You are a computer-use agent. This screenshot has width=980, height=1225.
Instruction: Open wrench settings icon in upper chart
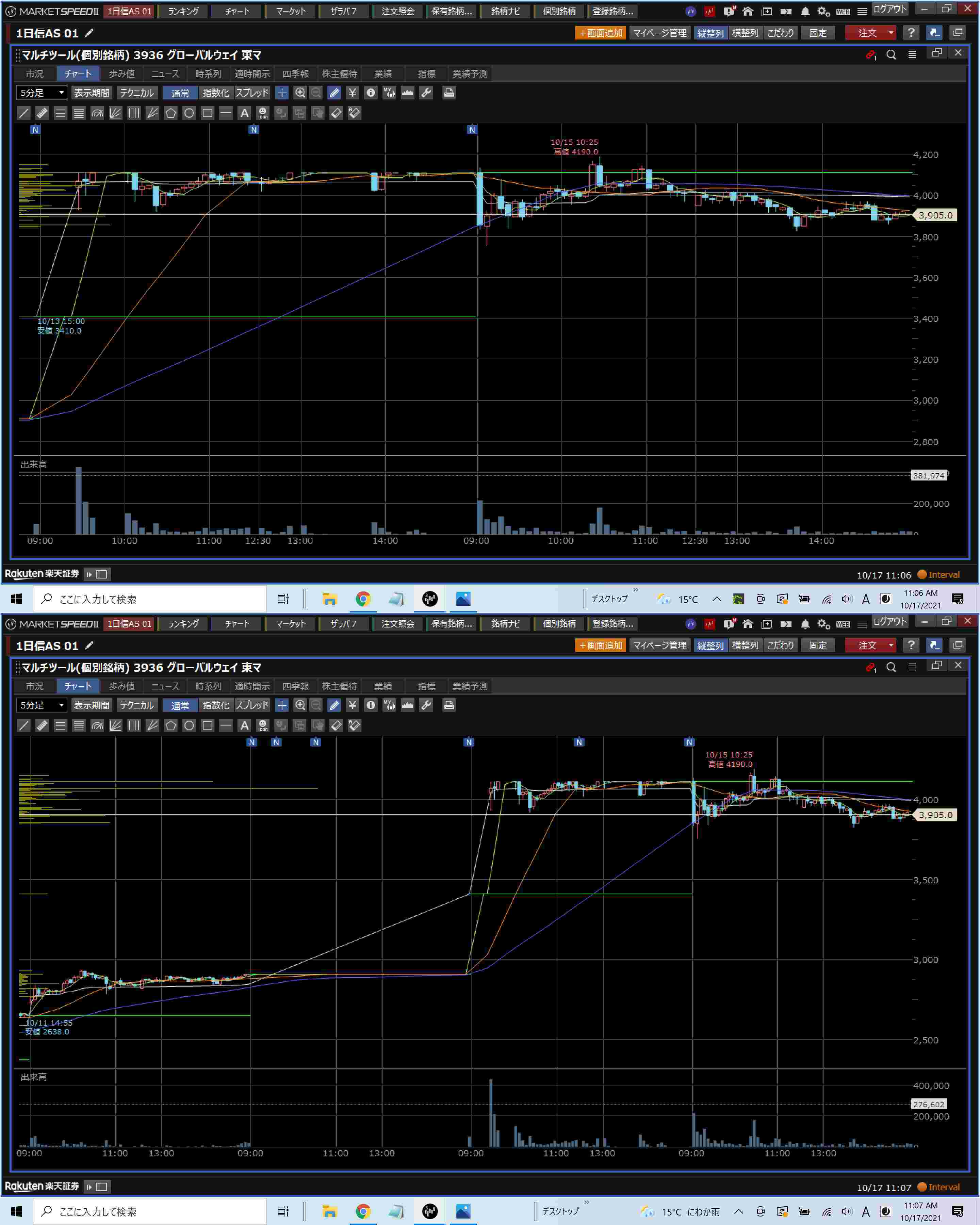(426, 93)
